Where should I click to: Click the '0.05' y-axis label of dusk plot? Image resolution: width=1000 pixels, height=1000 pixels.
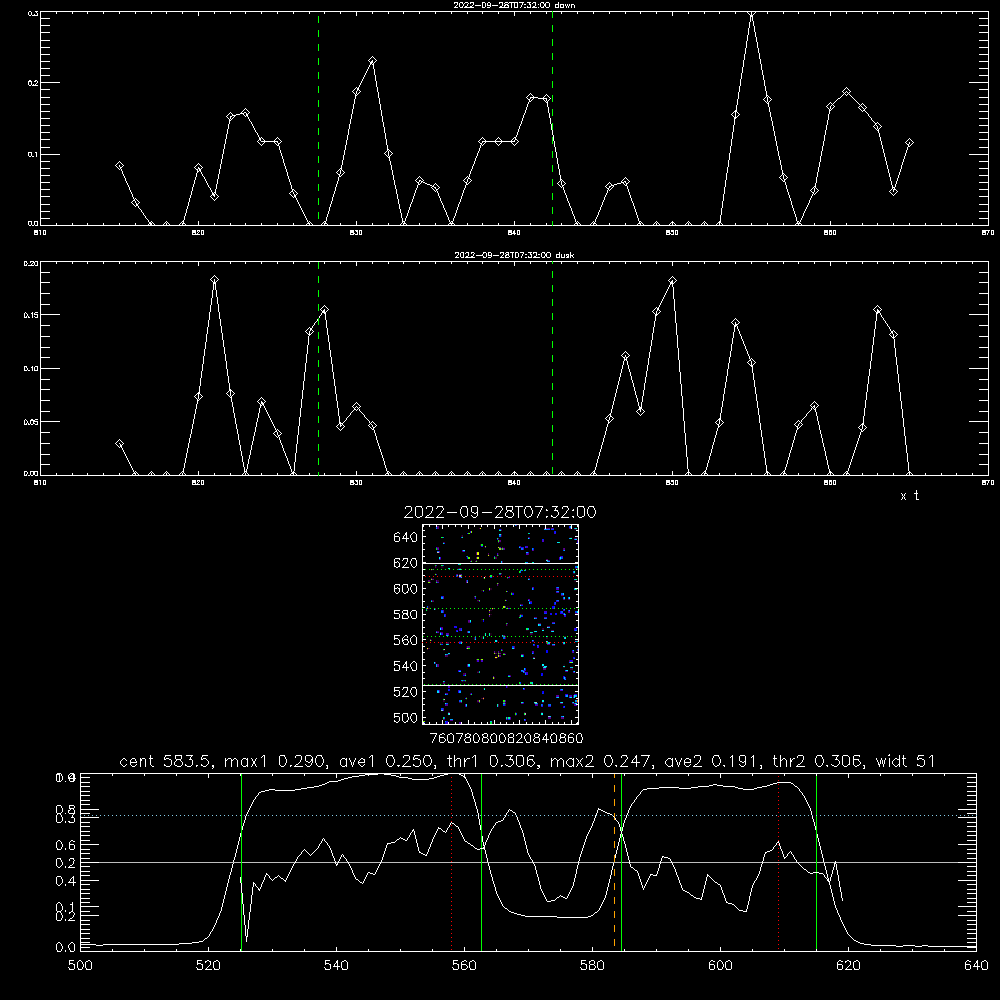point(30,422)
